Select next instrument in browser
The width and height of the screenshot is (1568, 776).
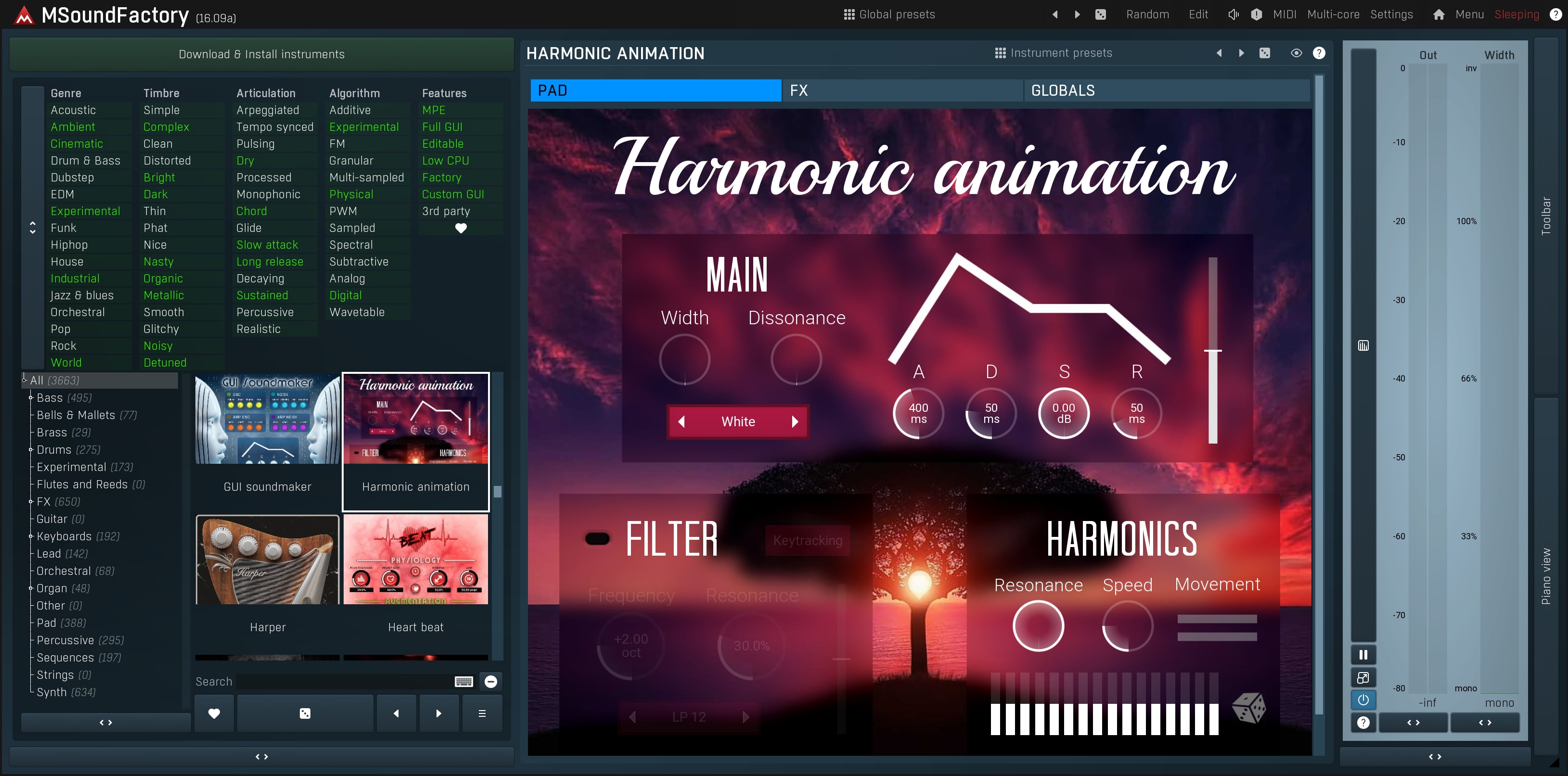coord(439,713)
